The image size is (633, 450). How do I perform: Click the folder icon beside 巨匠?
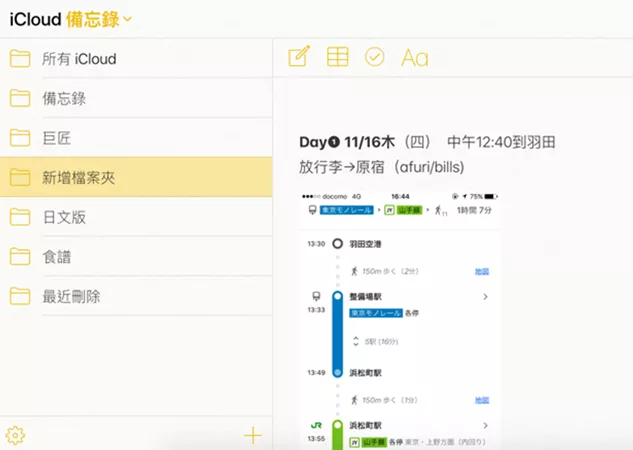[20, 138]
